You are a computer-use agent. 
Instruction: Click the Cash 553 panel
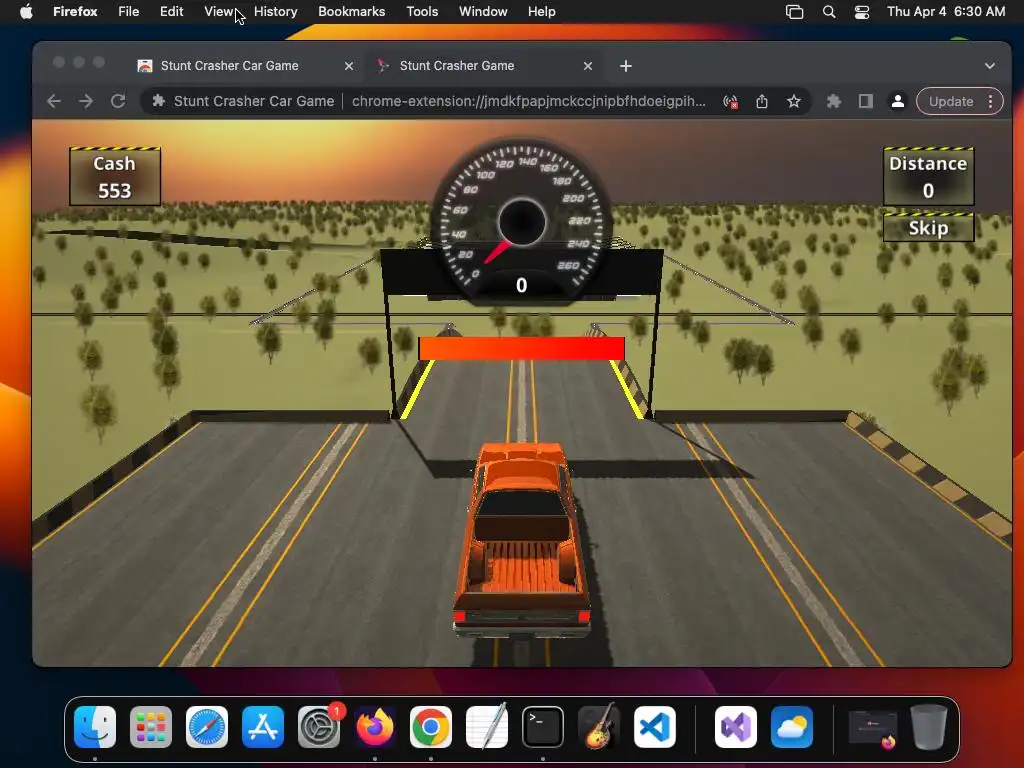[115, 176]
